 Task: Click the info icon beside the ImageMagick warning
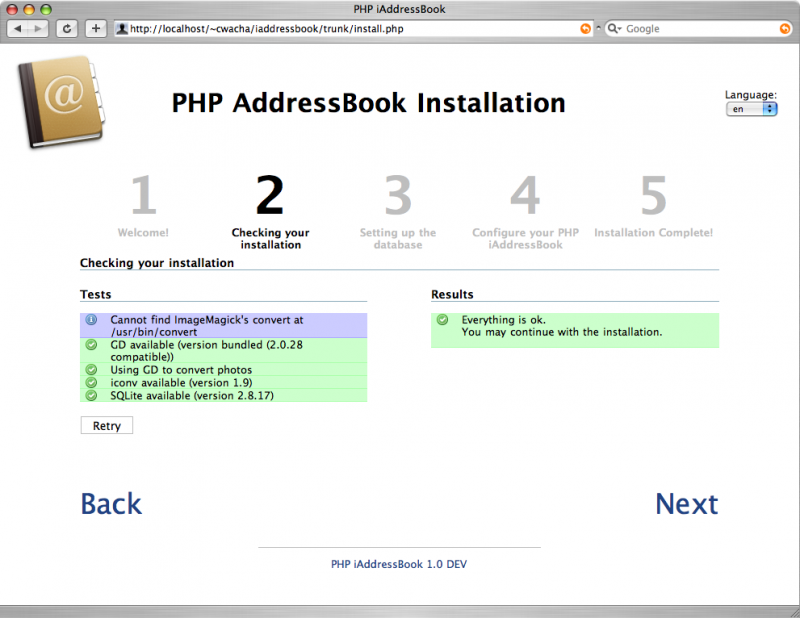(x=92, y=320)
